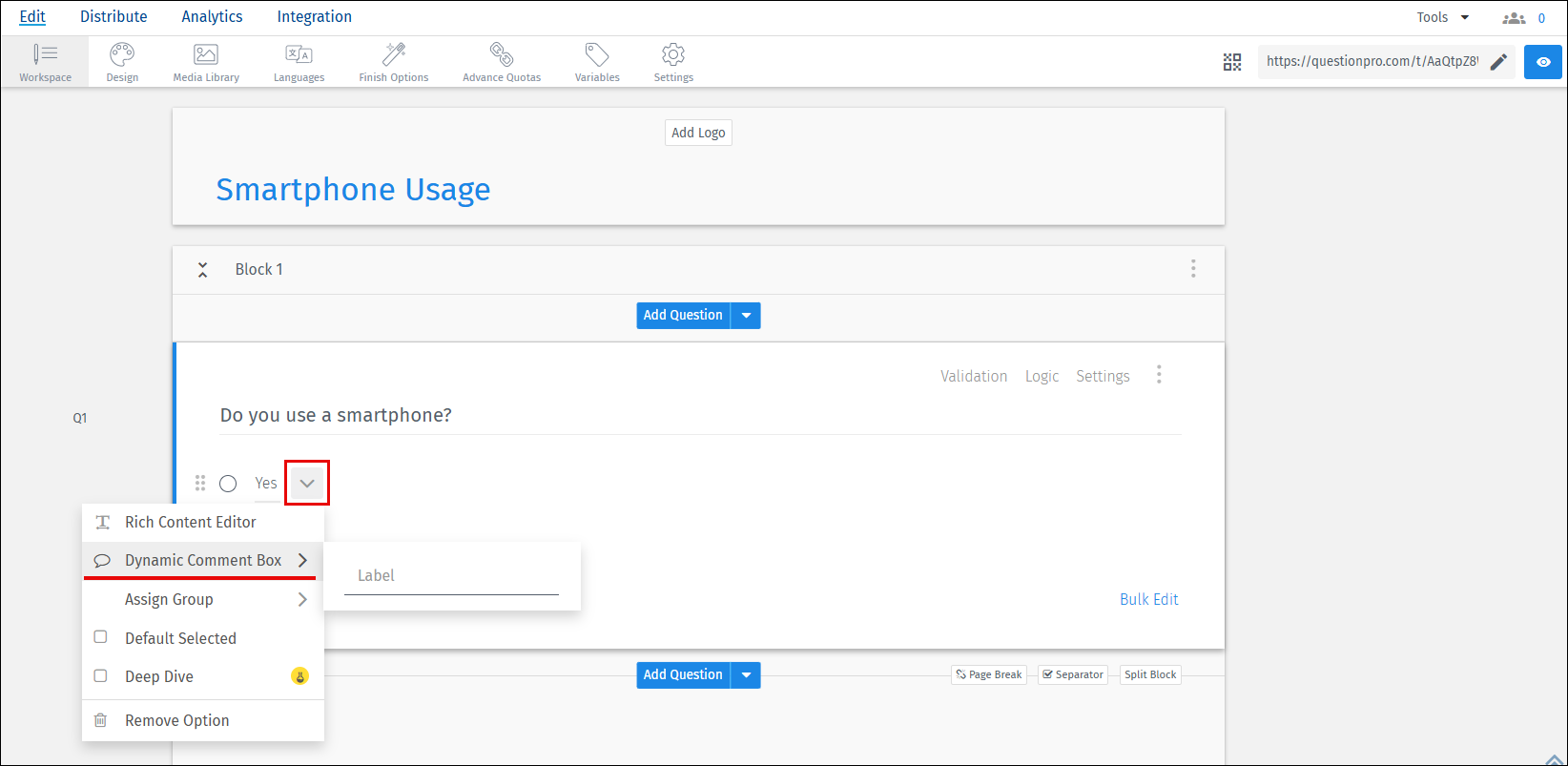1568x766 pixels.
Task: Edit the Yes answer label
Action: click(x=266, y=483)
